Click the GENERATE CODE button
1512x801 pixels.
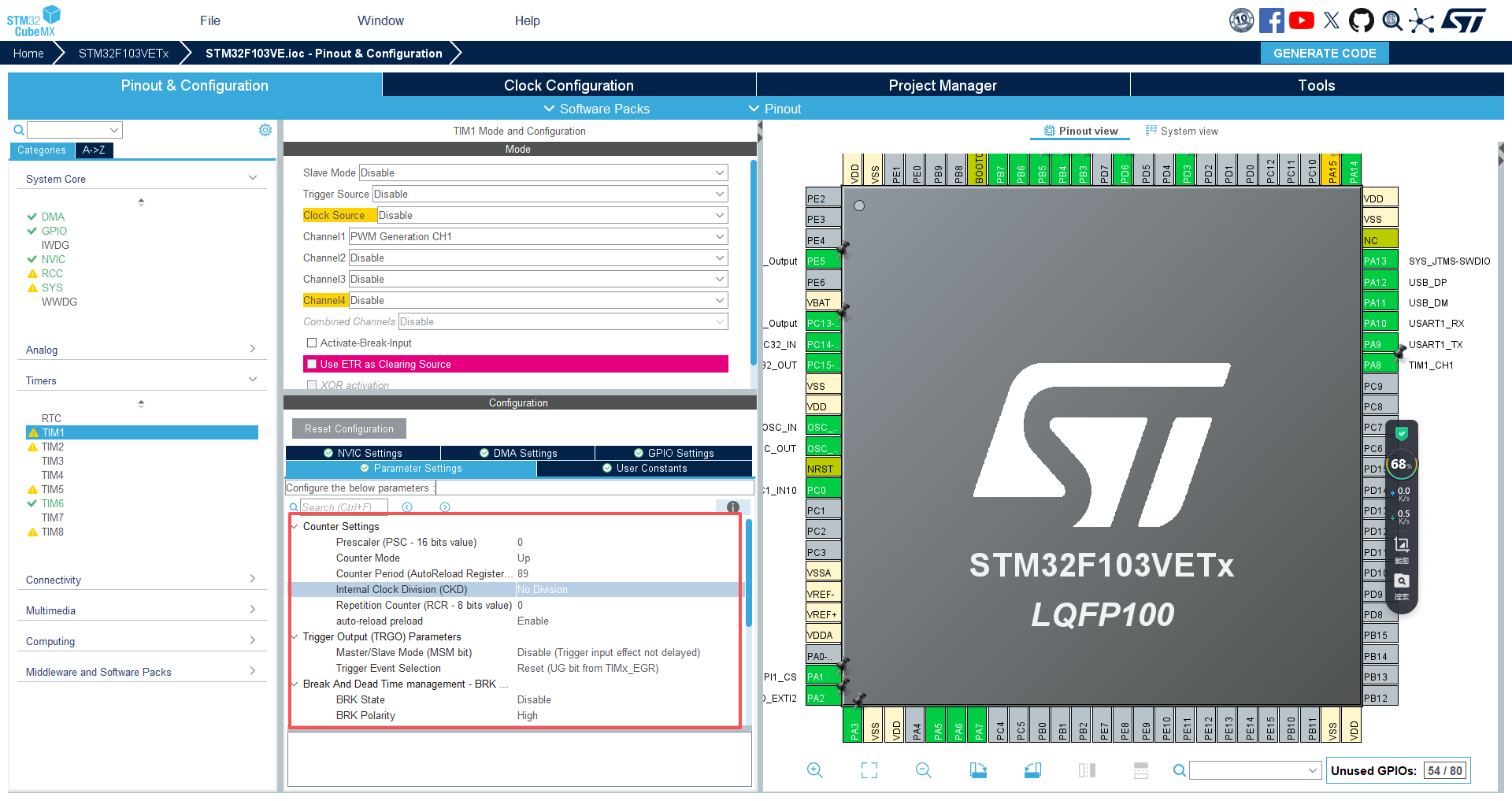tap(1325, 53)
